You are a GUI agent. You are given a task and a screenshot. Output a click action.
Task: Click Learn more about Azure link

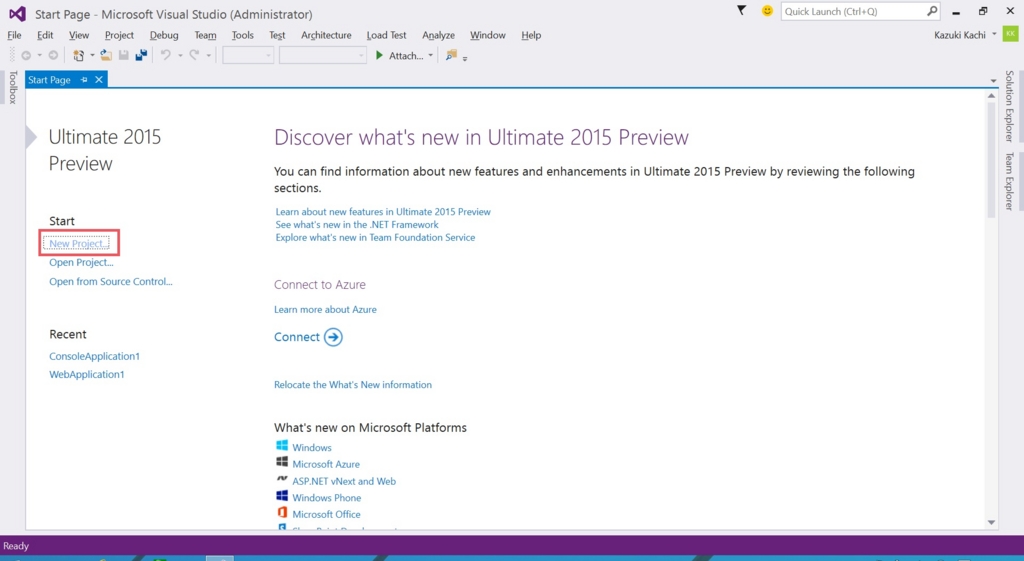[325, 310]
